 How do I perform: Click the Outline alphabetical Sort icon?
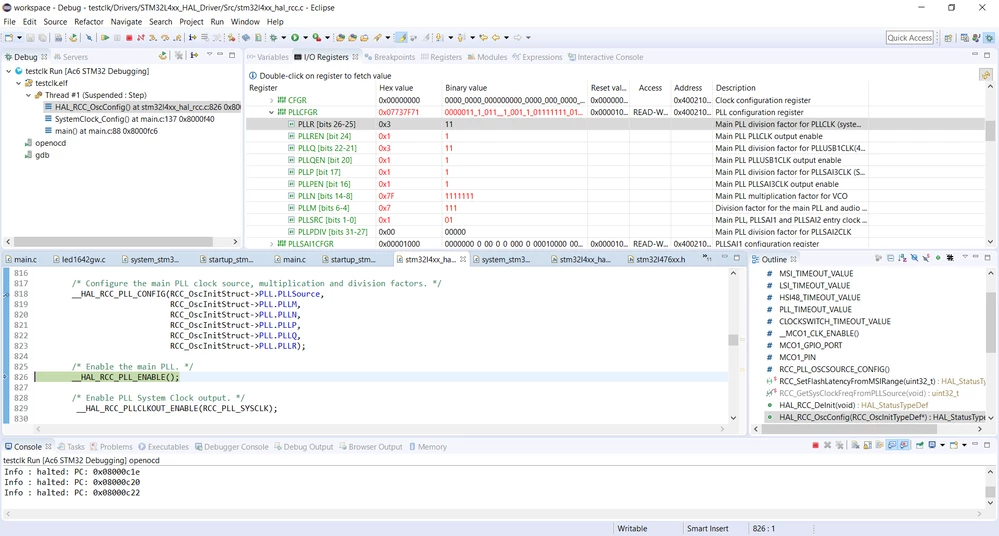tap(902, 258)
